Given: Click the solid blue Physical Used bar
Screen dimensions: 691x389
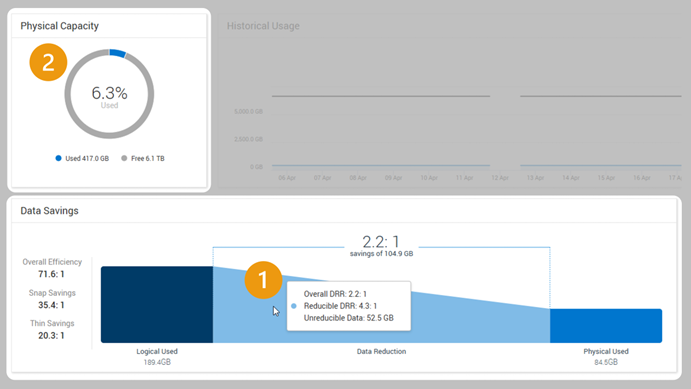Looking at the screenshot, I should click(x=606, y=326).
